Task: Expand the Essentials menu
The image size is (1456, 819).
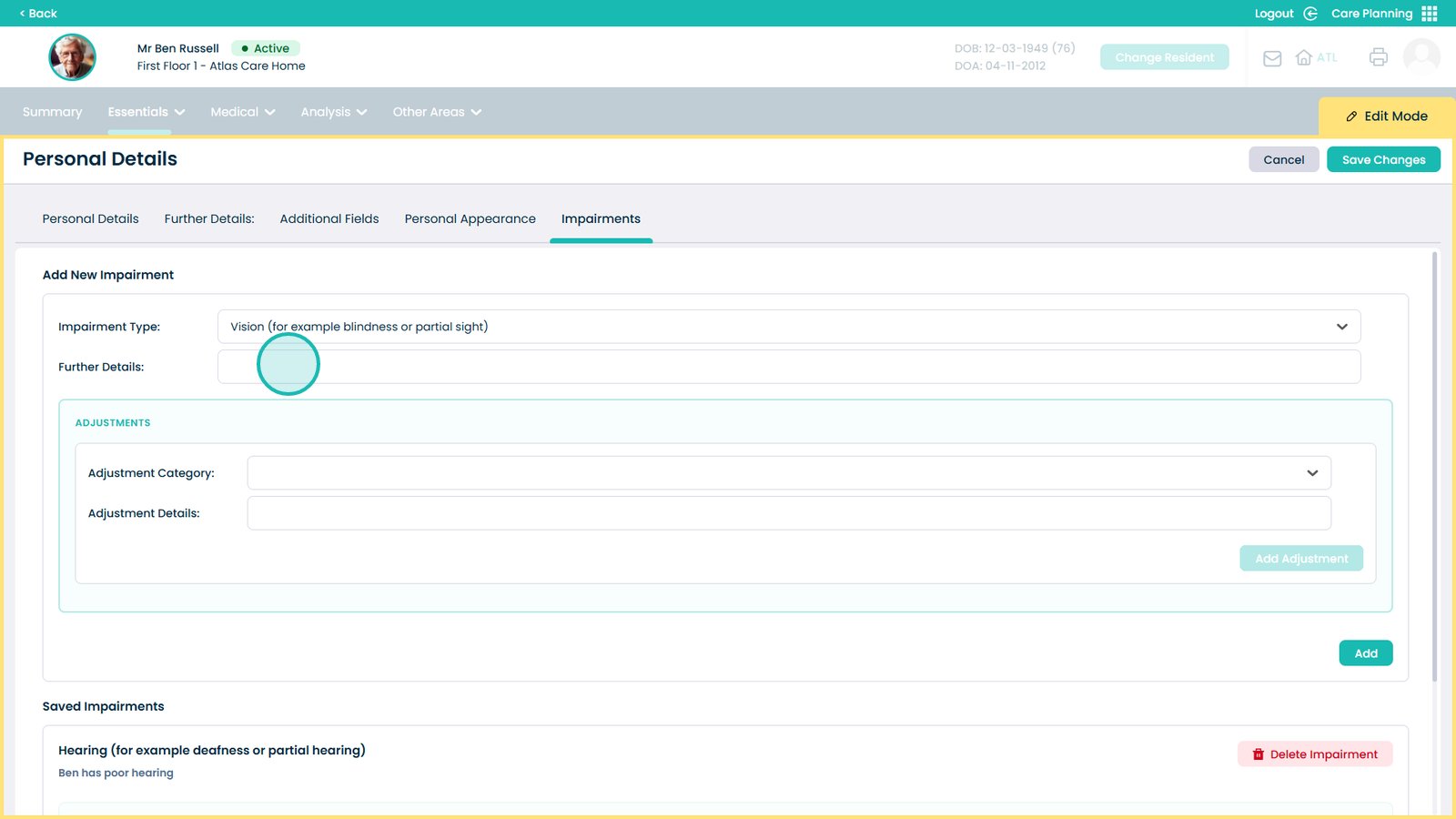Action: coord(146,112)
